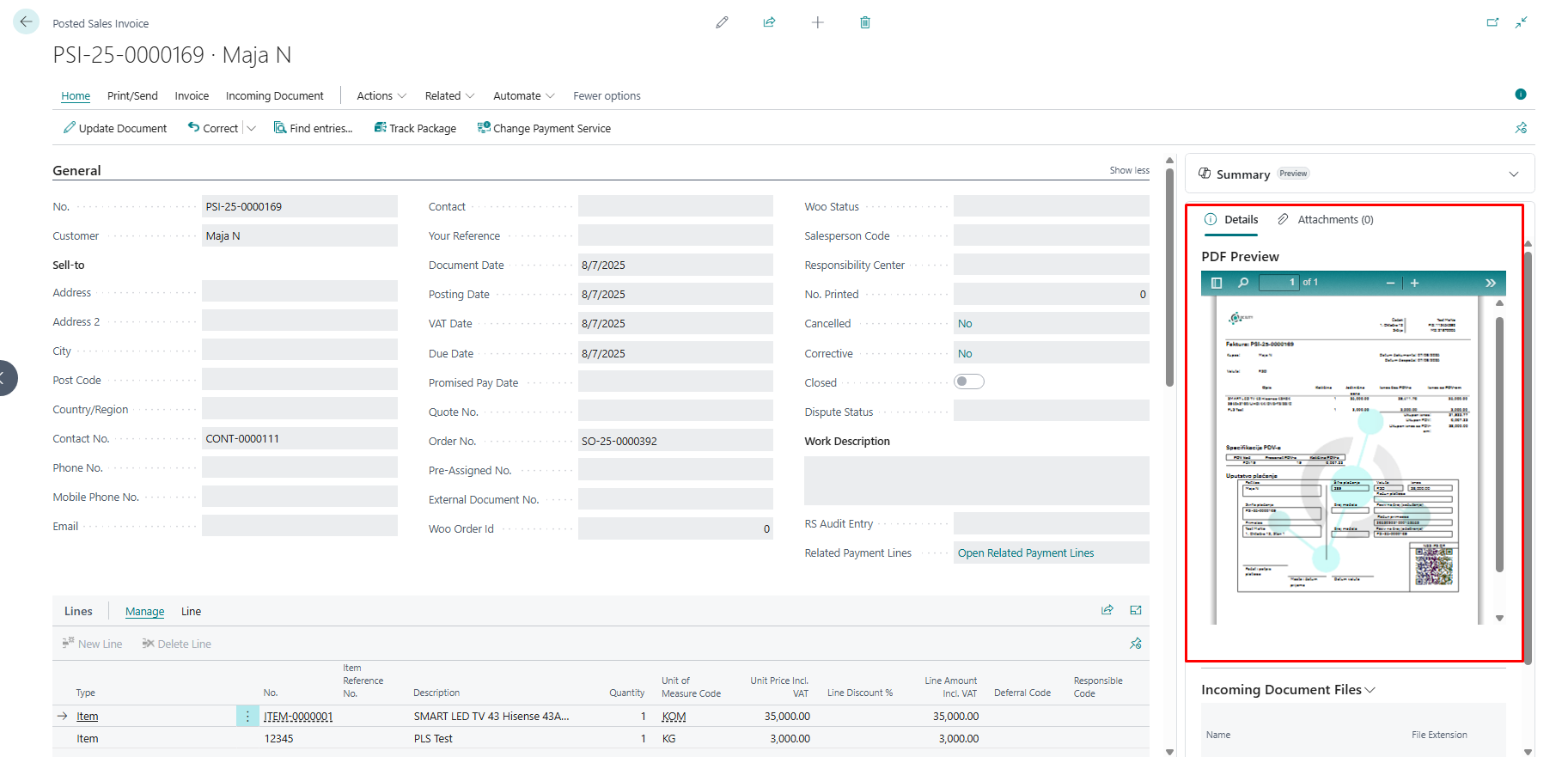Expand the Automate dropdown menu
The width and height of the screenshot is (1568, 757).
[524, 95]
